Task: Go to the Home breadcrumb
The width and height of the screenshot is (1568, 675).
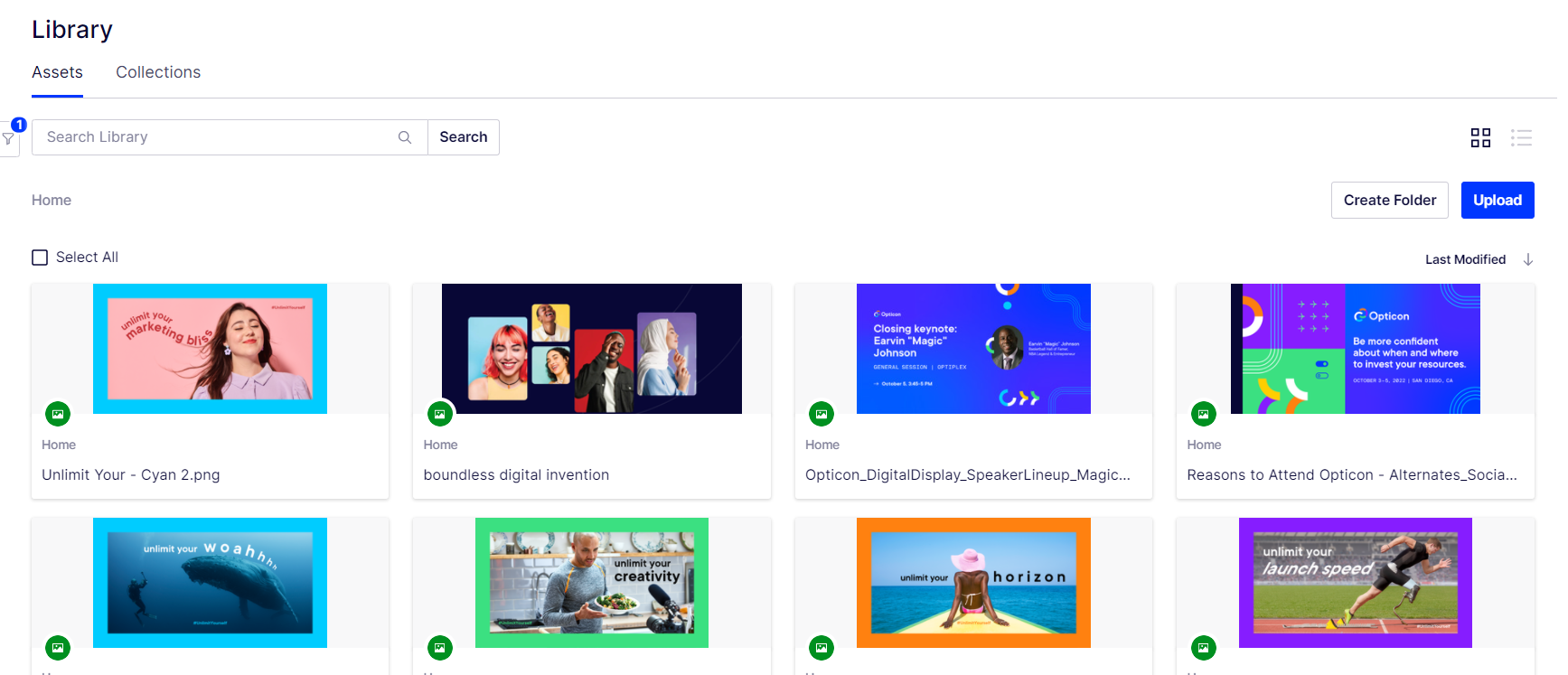Action: click(52, 201)
